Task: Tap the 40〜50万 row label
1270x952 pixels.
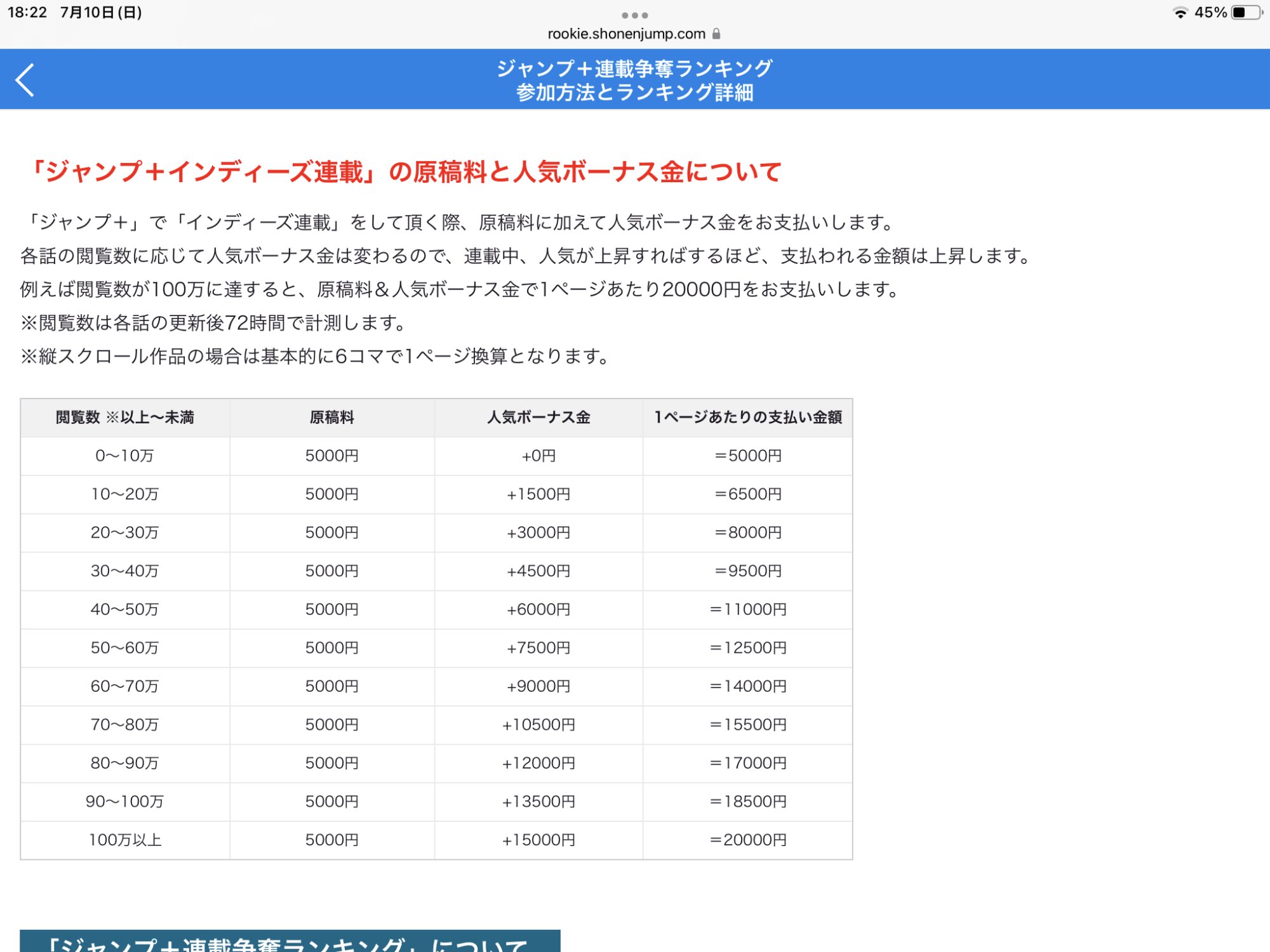Action: coord(125,609)
